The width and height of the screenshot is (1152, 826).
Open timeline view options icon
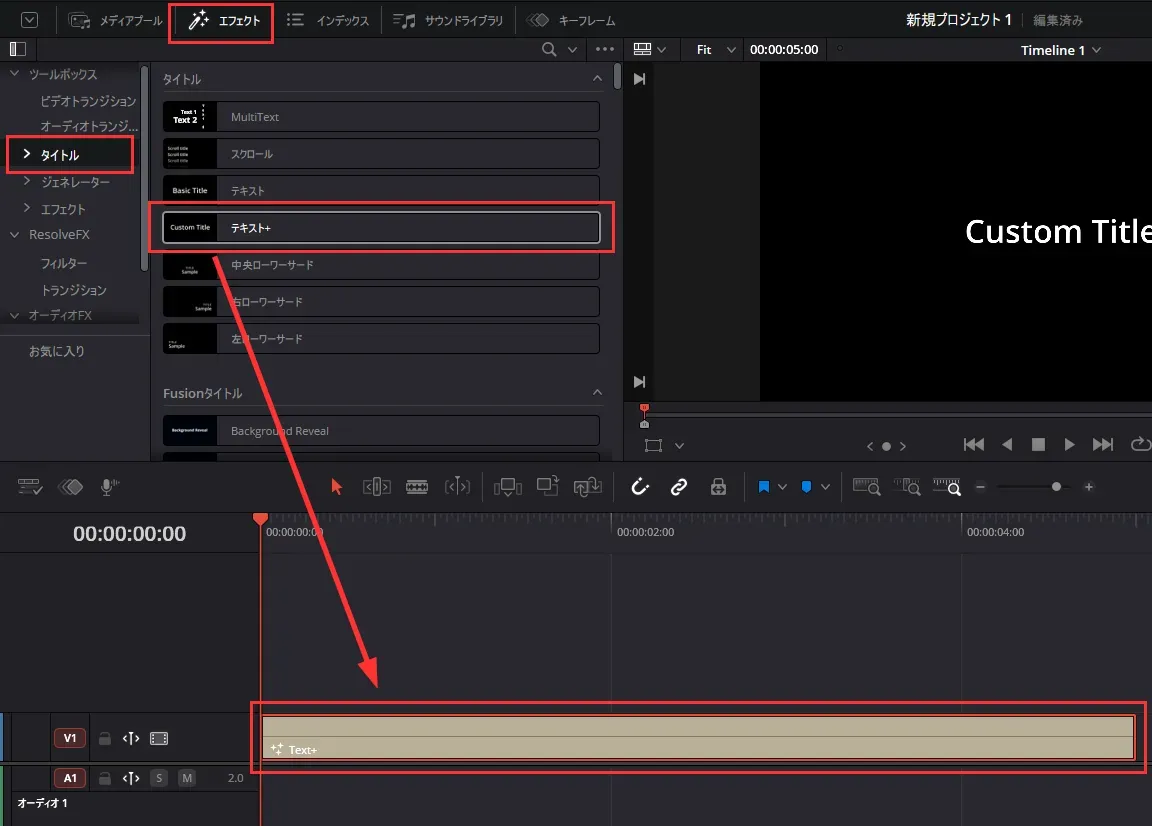click(x=30, y=486)
